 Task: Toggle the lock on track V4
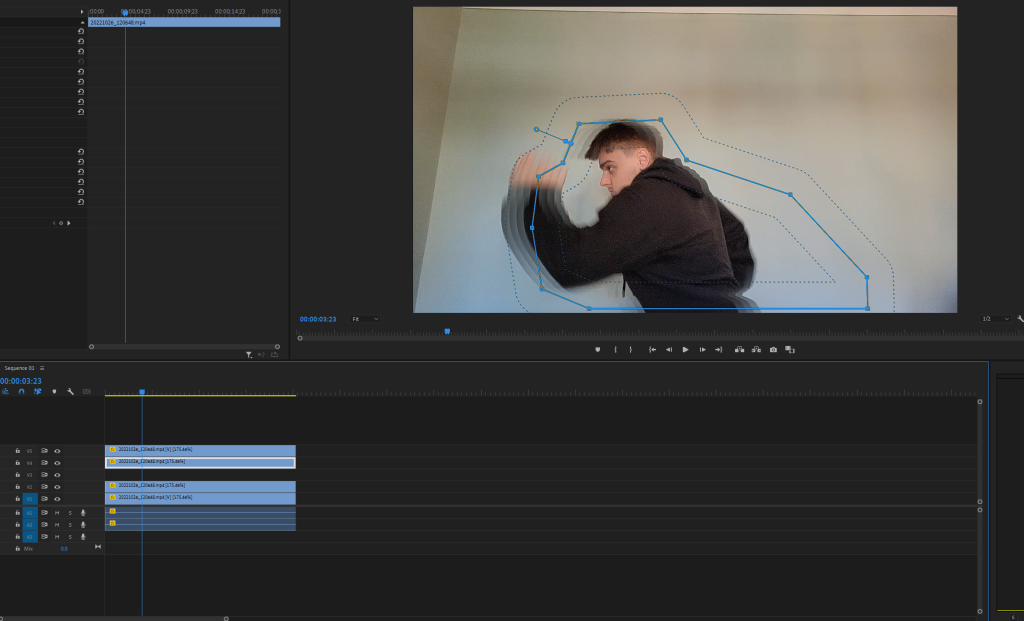click(17, 463)
